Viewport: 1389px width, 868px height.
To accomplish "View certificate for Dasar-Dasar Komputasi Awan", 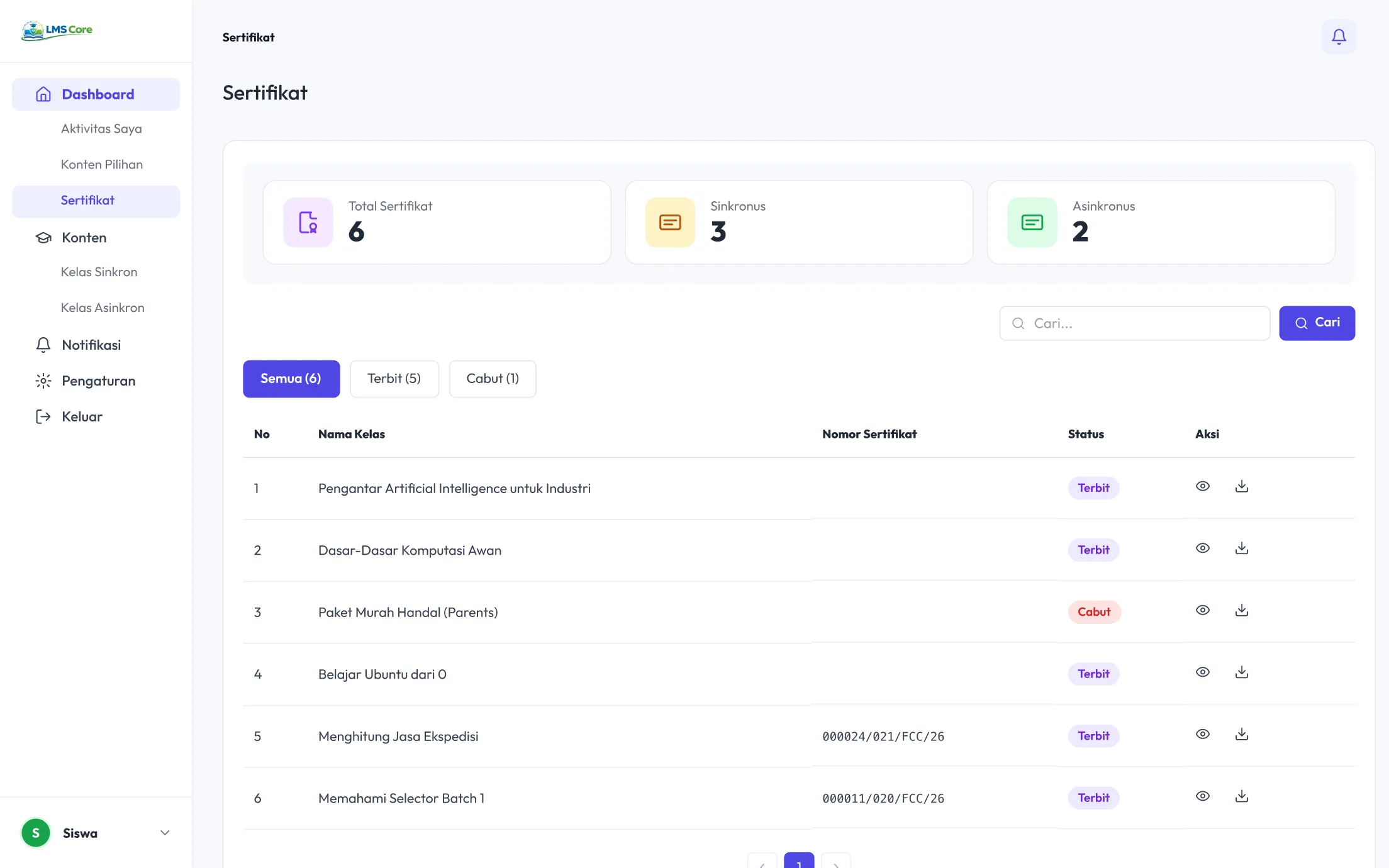I will (x=1203, y=548).
